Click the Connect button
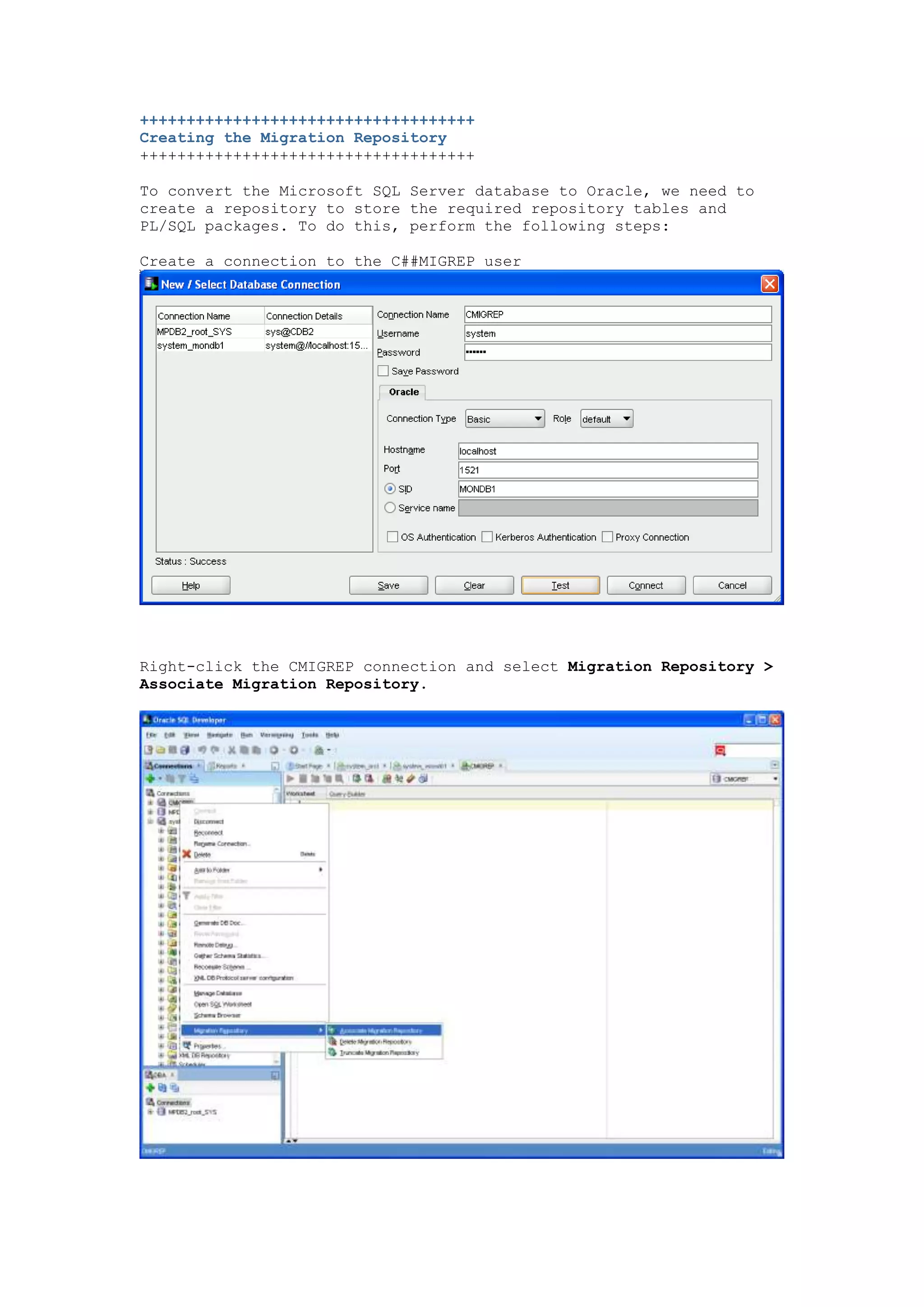Image resolution: width=924 pixels, height=1307 pixels. tap(647, 585)
